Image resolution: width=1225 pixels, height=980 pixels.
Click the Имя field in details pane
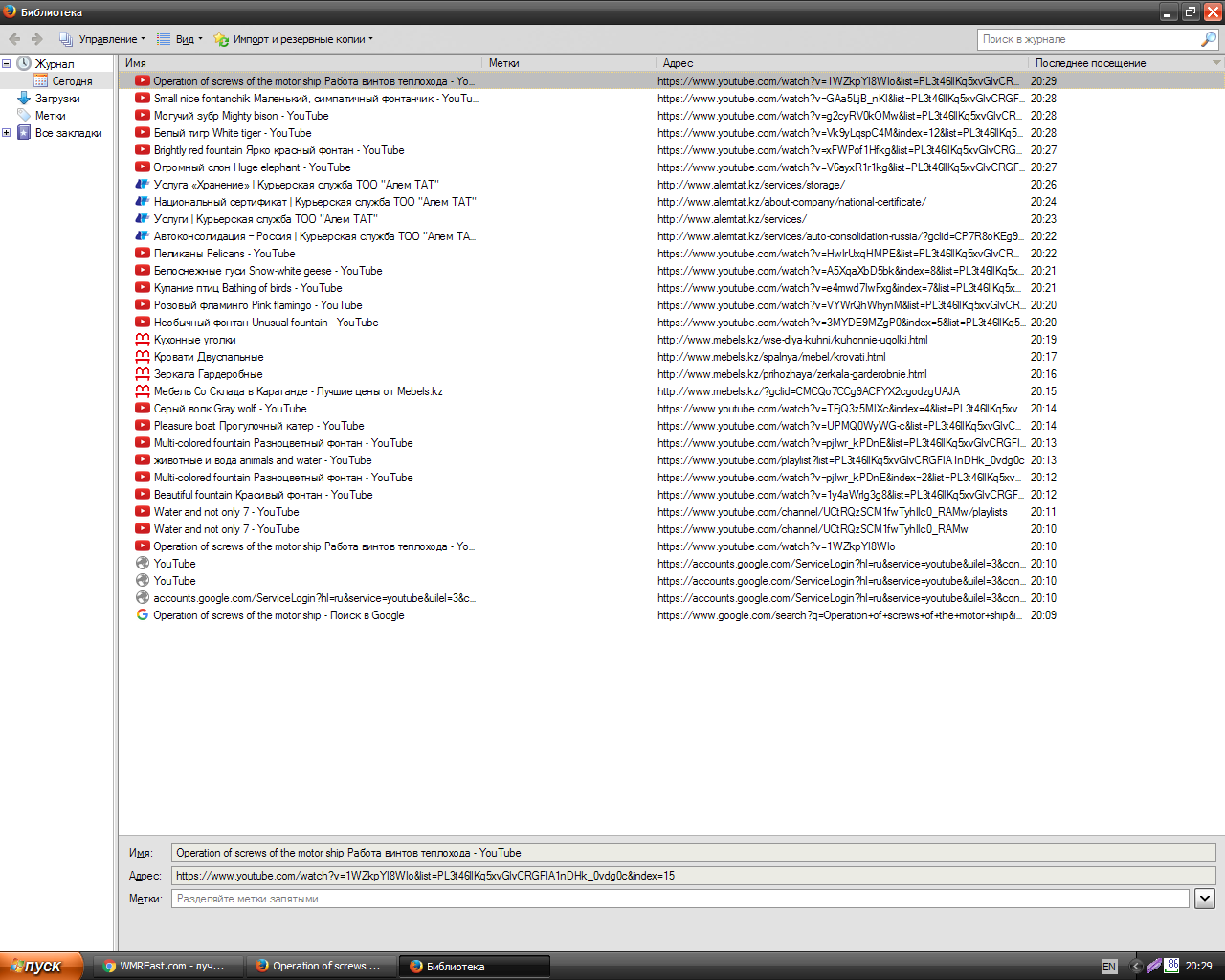pos(694,853)
